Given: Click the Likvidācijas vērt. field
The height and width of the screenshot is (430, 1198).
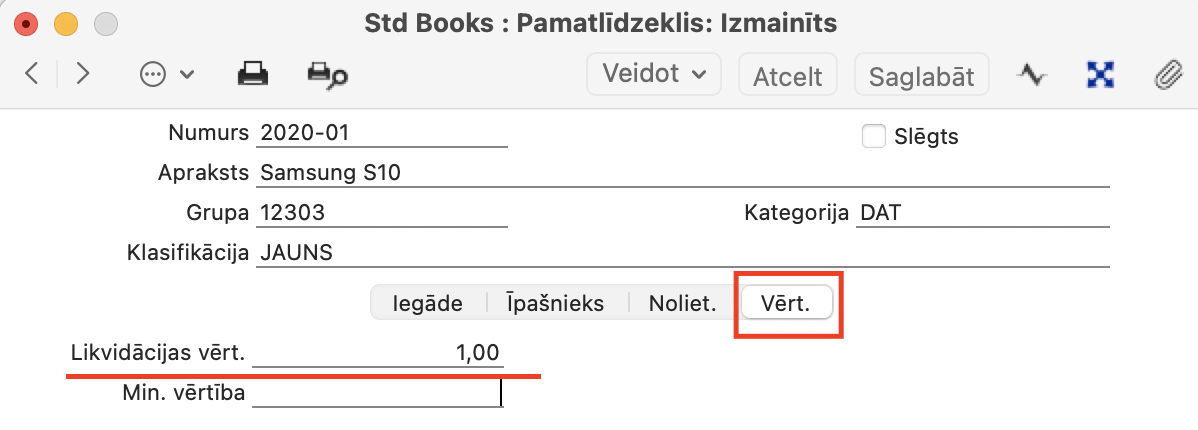Looking at the screenshot, I should point(379,353).
